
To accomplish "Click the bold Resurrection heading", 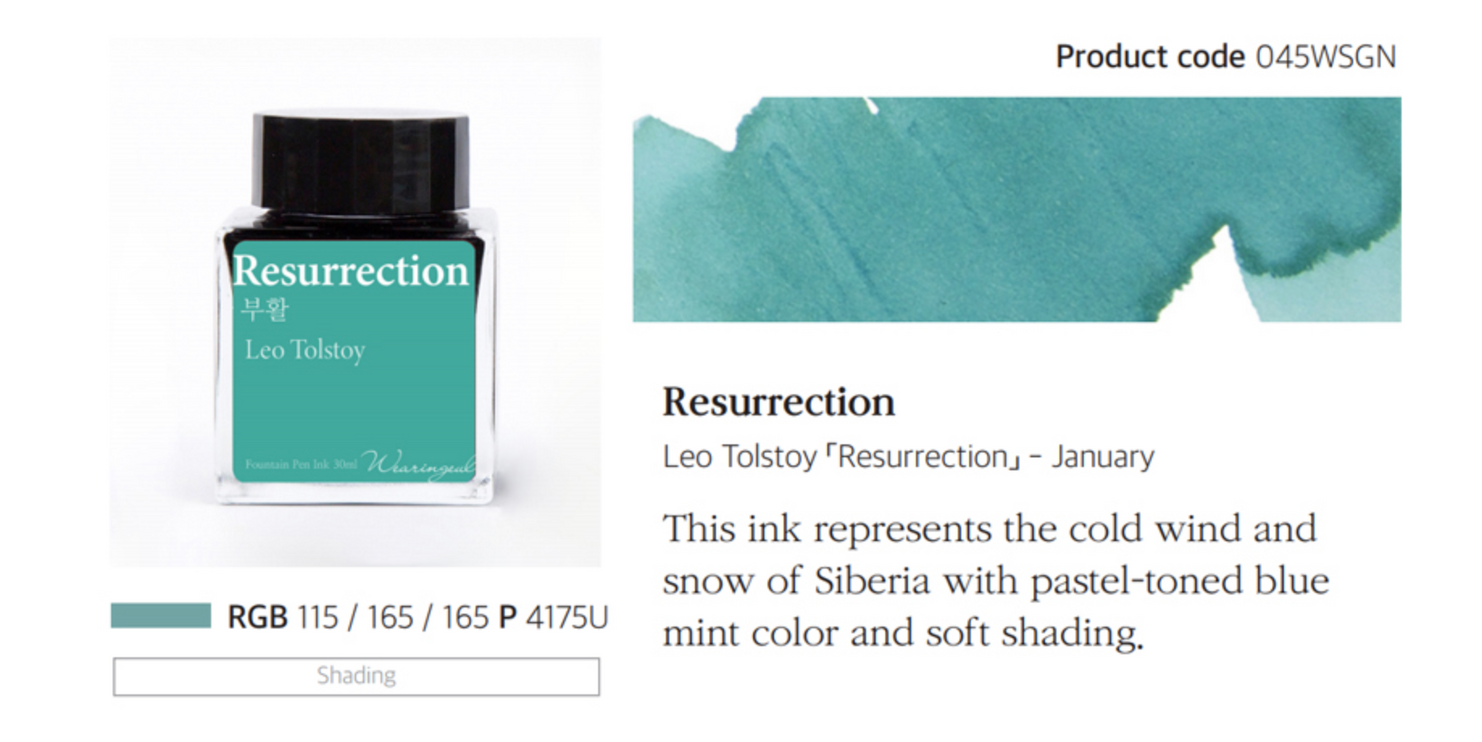I will [778, 402].
